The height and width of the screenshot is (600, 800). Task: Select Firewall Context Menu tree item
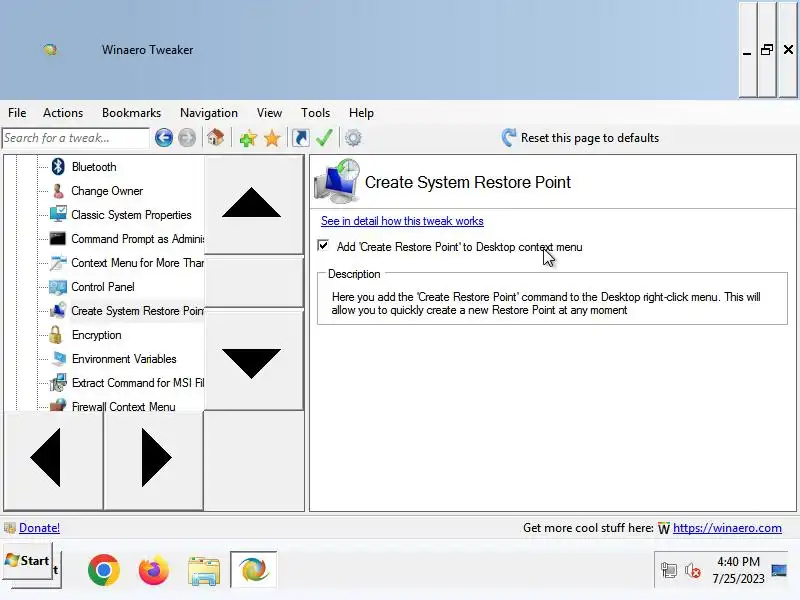(x=123, y=407)
